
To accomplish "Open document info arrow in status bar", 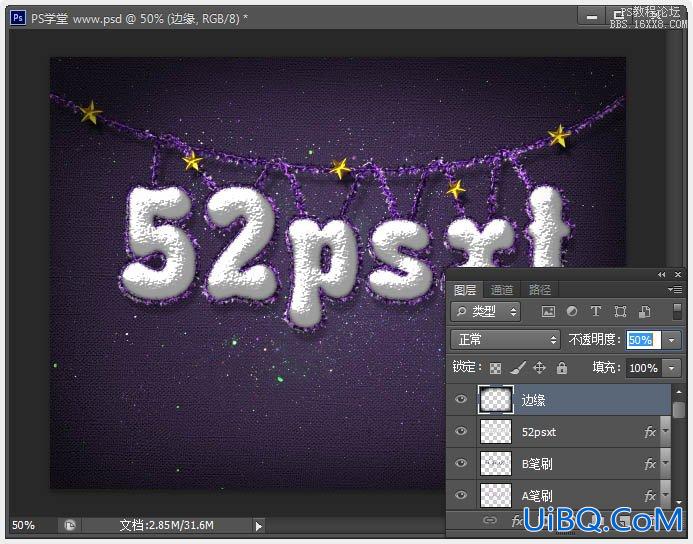I will [259, 526].
